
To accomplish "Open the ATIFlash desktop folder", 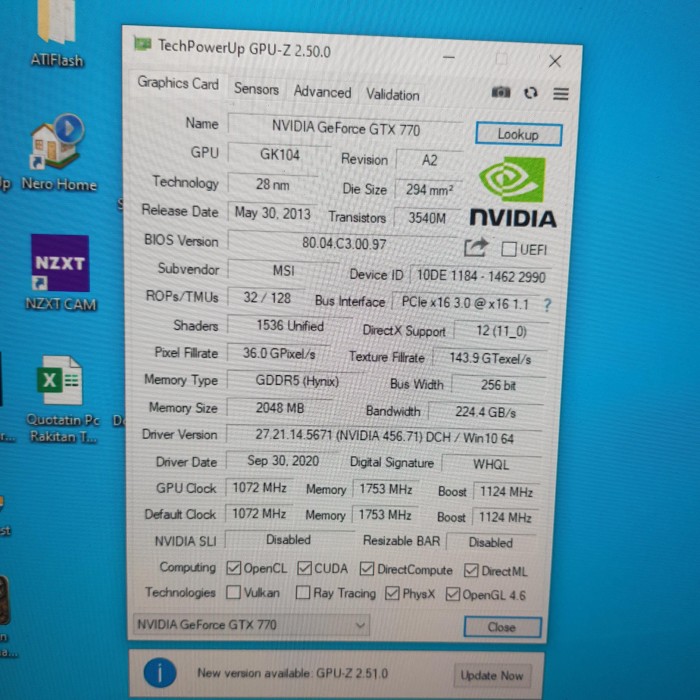I will tap(57, 33).
